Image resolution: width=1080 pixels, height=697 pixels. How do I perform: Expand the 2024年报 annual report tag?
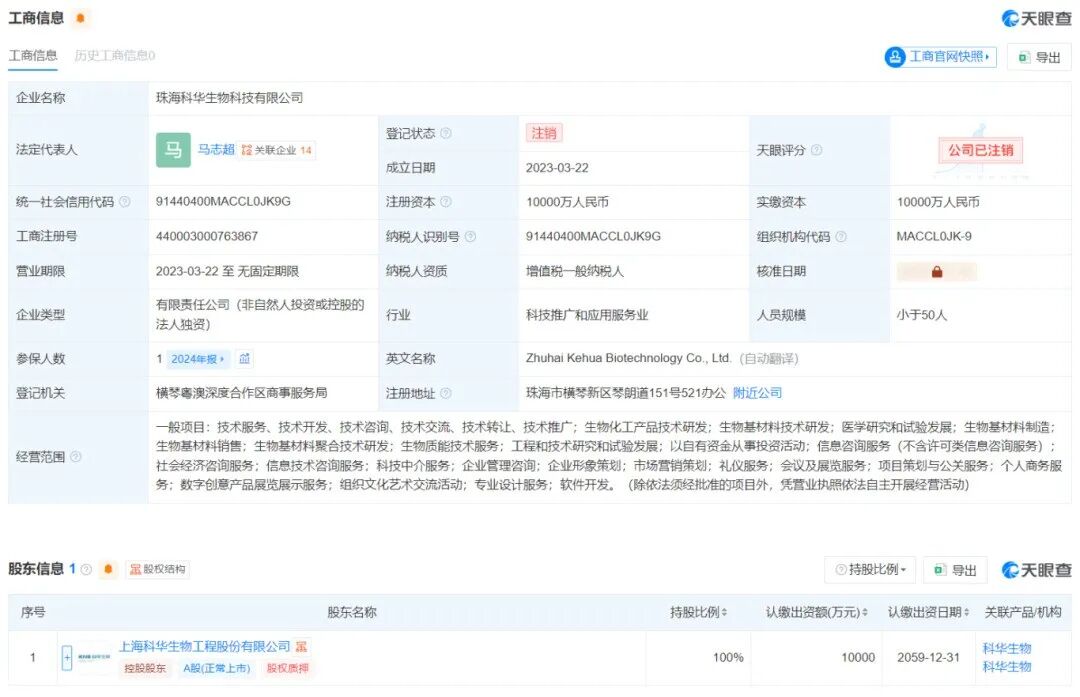pyautogui.click(x=198, y=359)
